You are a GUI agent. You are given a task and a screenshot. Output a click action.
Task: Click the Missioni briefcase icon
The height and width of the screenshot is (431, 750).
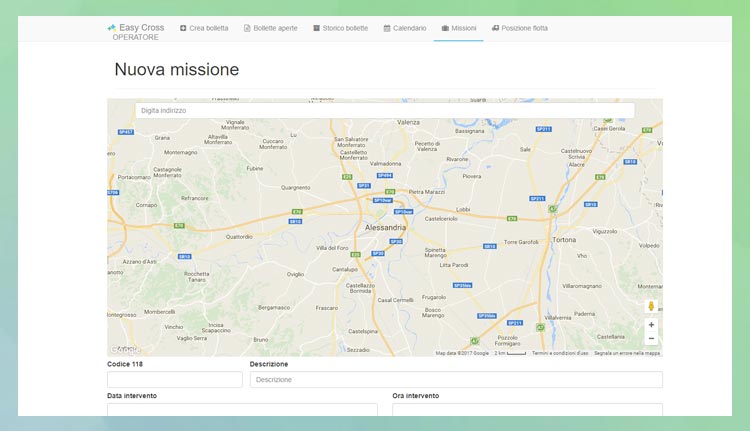[445, 28]
